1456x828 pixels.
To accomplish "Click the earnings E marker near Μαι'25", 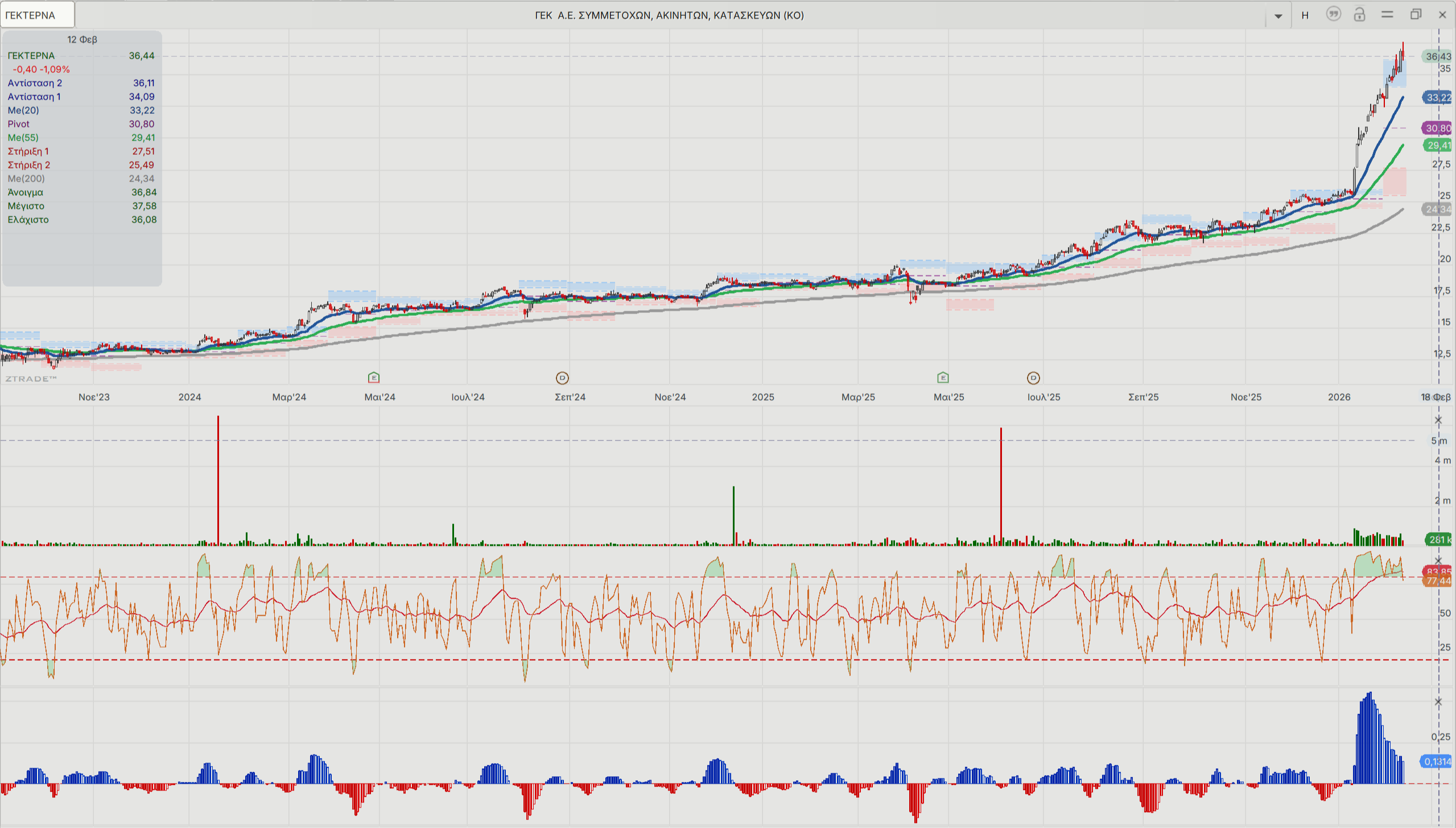I will pyautogui.click(x=943, y=377).
